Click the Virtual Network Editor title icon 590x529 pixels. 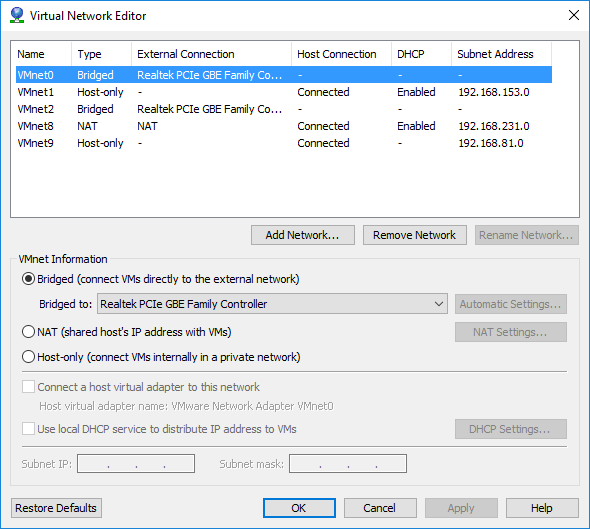click(x=17, y=15)
